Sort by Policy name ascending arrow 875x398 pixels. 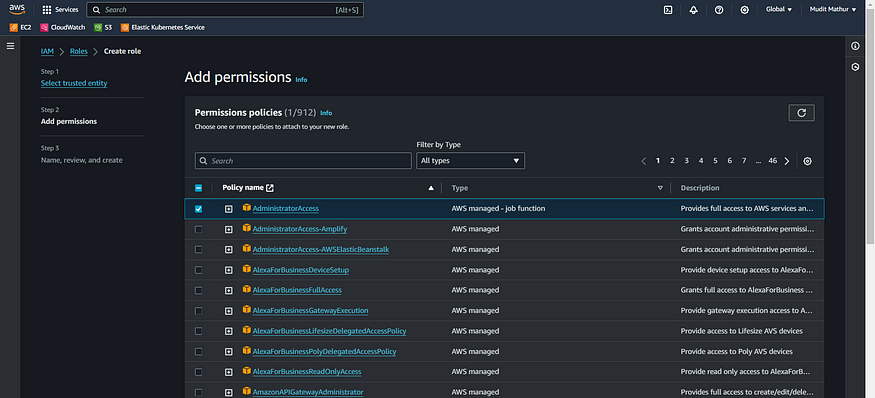431,188
